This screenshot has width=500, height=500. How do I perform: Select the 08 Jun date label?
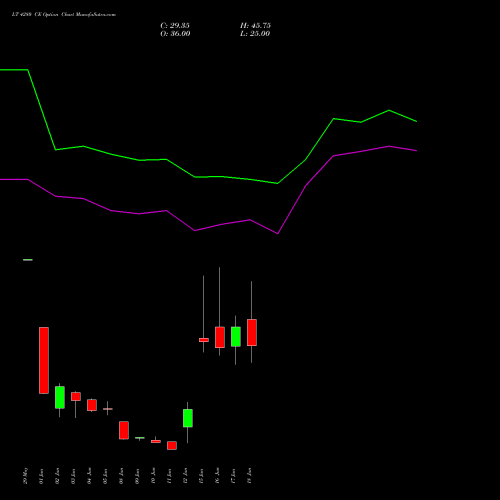122,476
